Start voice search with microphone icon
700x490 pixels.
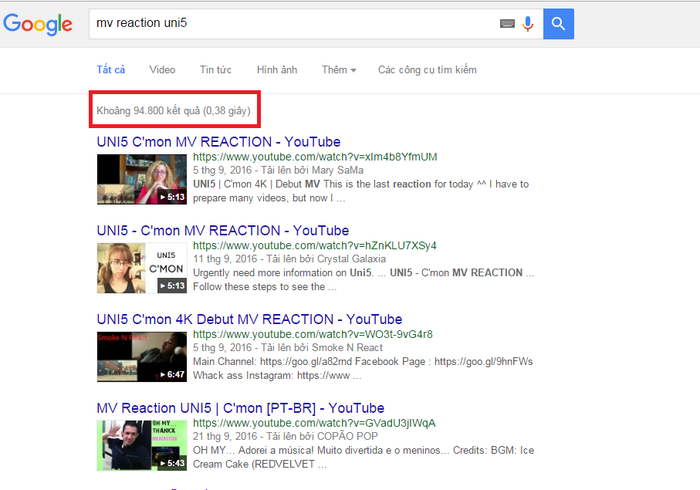tap(528, 24)
